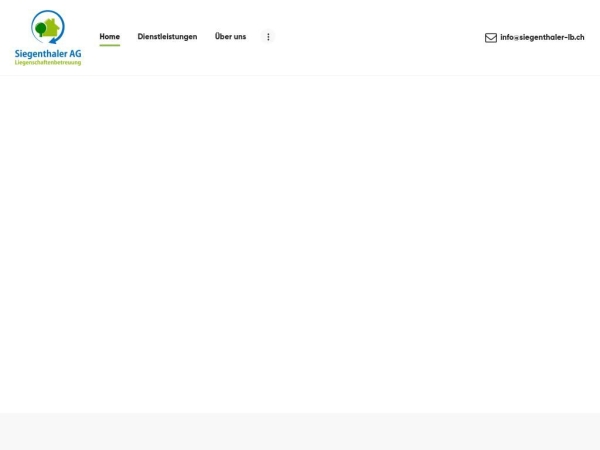Click the @ symbol in the email address
600x450 pixels.
click(517, 37)
